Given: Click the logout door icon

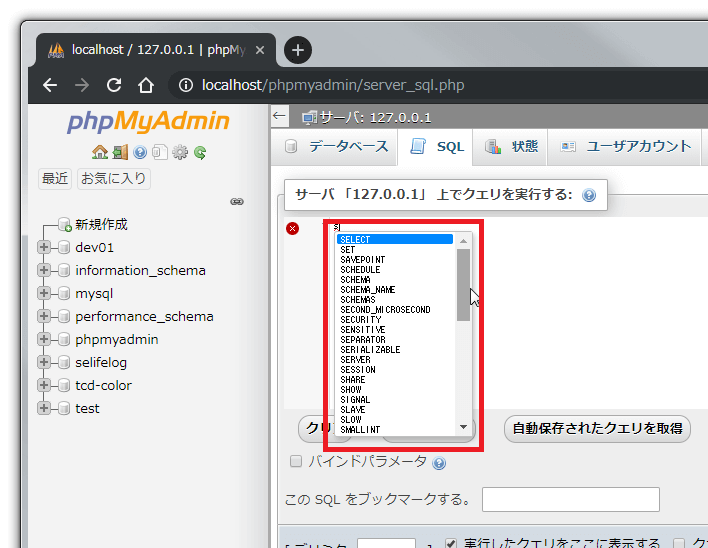Looking at the screenshot, I should pos(119,153).
